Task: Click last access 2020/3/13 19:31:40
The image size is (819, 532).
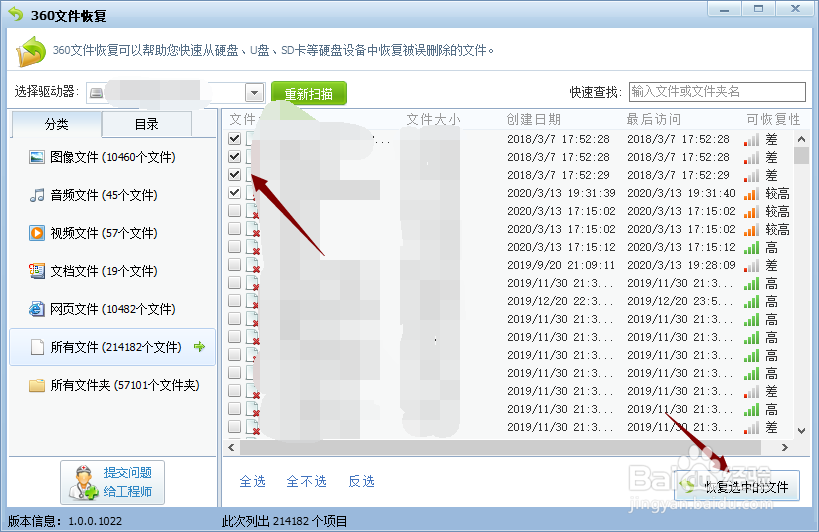Action: click(681, 193)
